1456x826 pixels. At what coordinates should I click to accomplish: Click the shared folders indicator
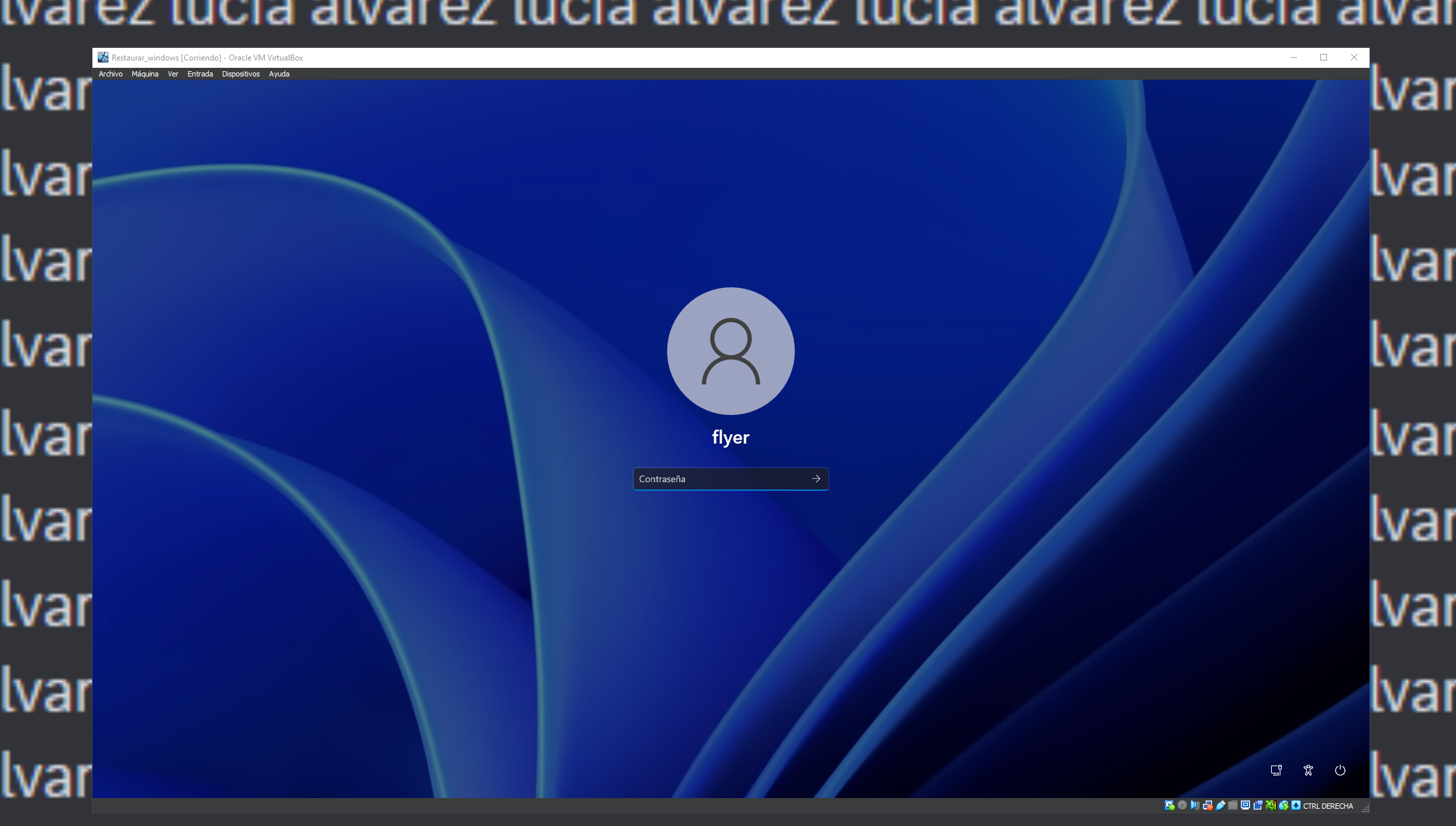[x=1233, y=805]
